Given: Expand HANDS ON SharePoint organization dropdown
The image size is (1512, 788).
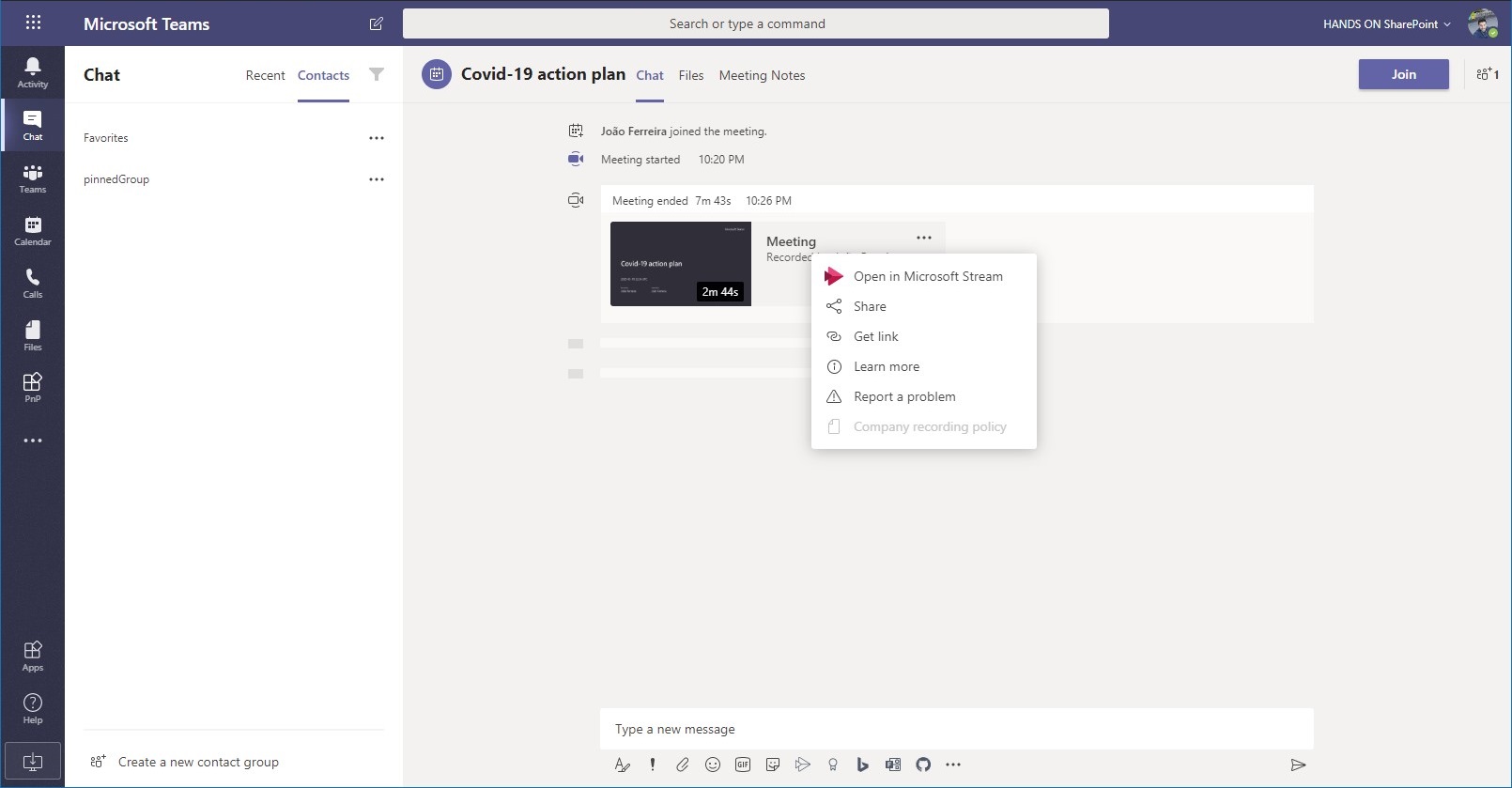Looking at the screenshot, I should (1386, 23).
